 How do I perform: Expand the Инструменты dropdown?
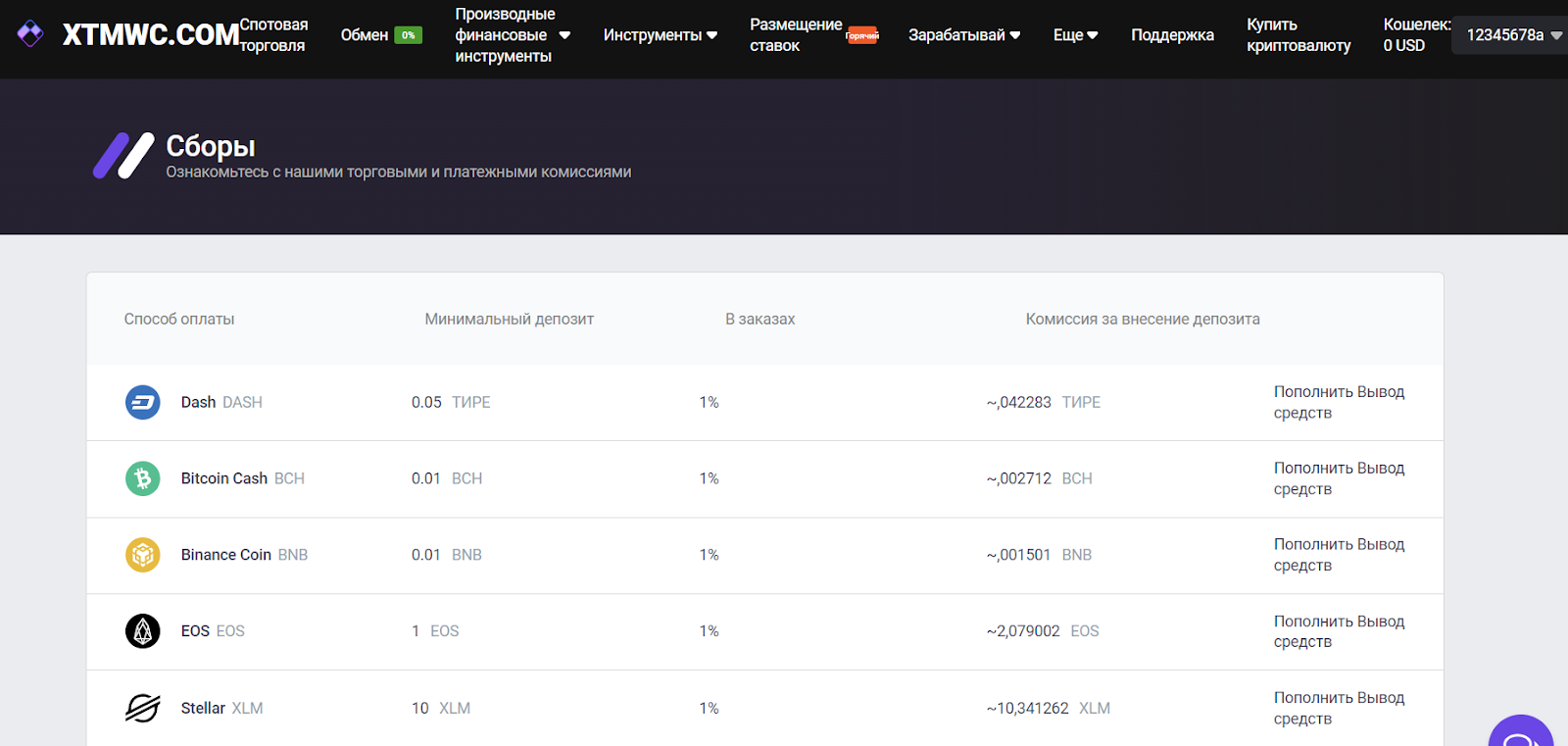coord(661,35)
